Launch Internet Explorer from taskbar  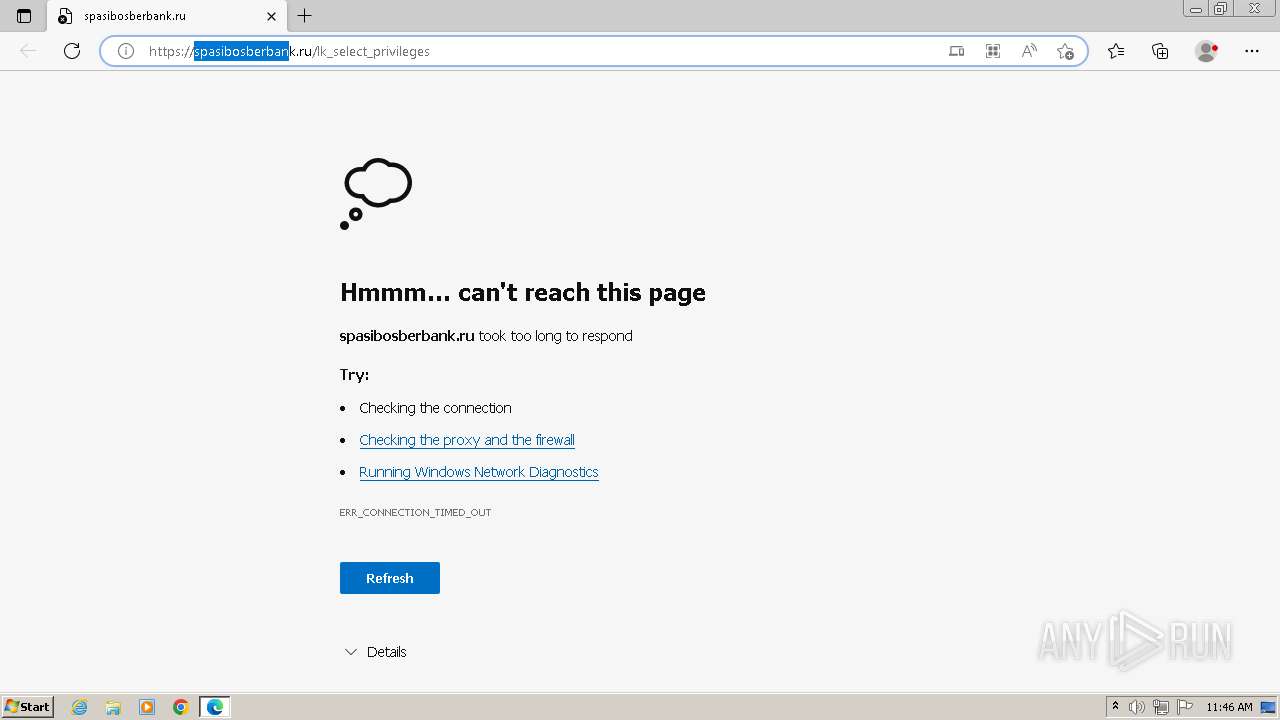[80, 707]
